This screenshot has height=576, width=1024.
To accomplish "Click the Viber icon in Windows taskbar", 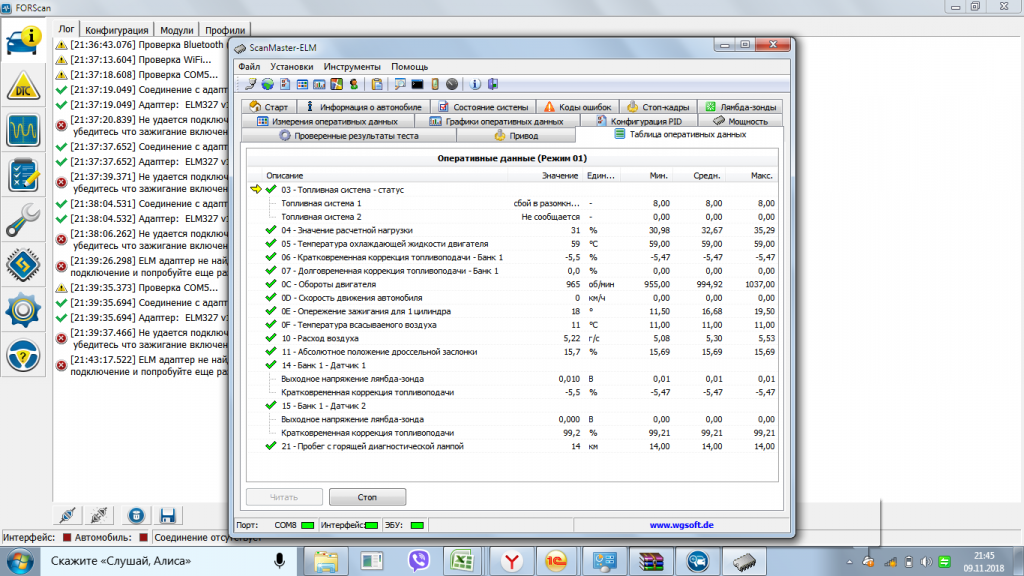I will coord(418,562).
